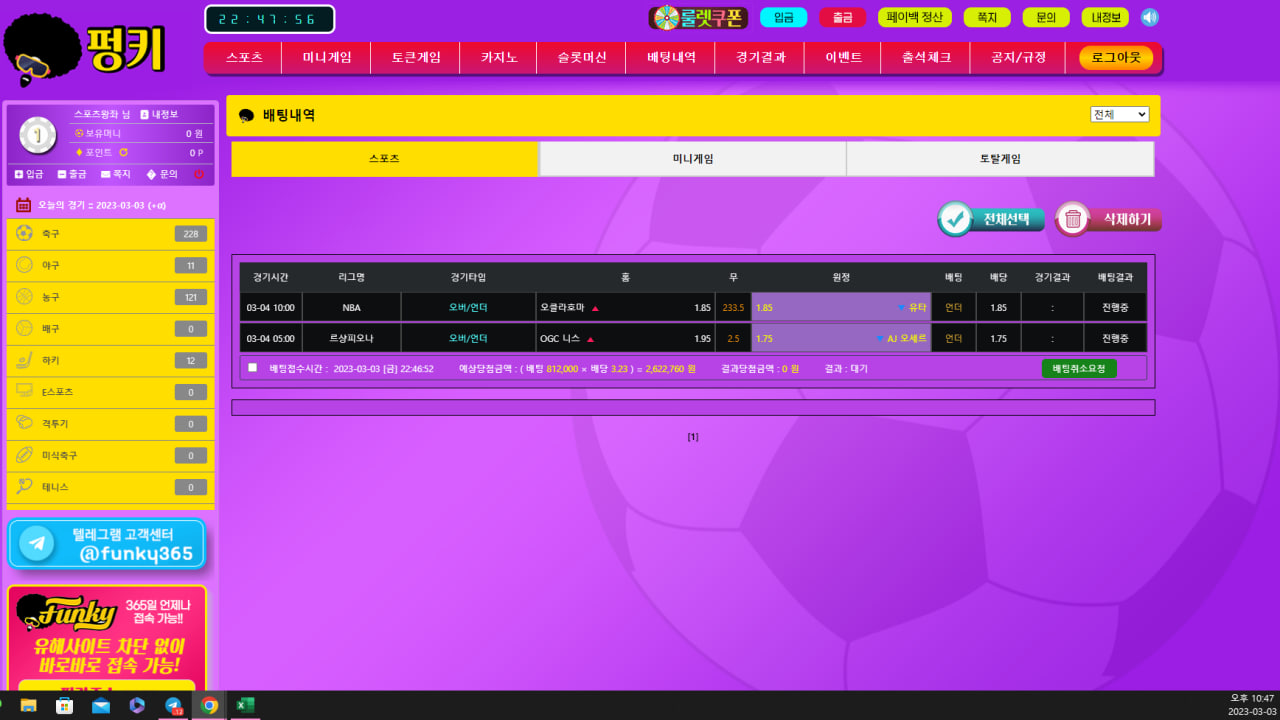Open the Telegram customer center banner

pyautogui.click(x=107, y=544)
